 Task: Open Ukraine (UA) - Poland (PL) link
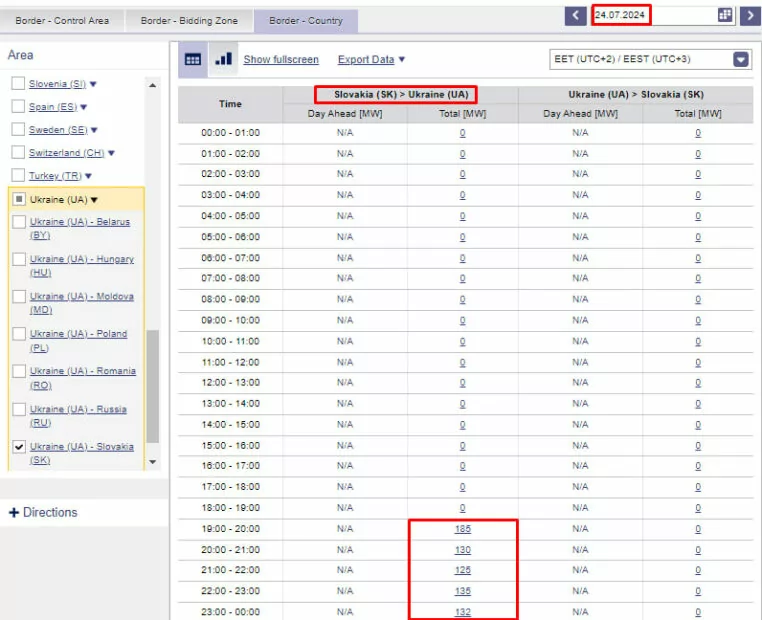tap(78, 341)
